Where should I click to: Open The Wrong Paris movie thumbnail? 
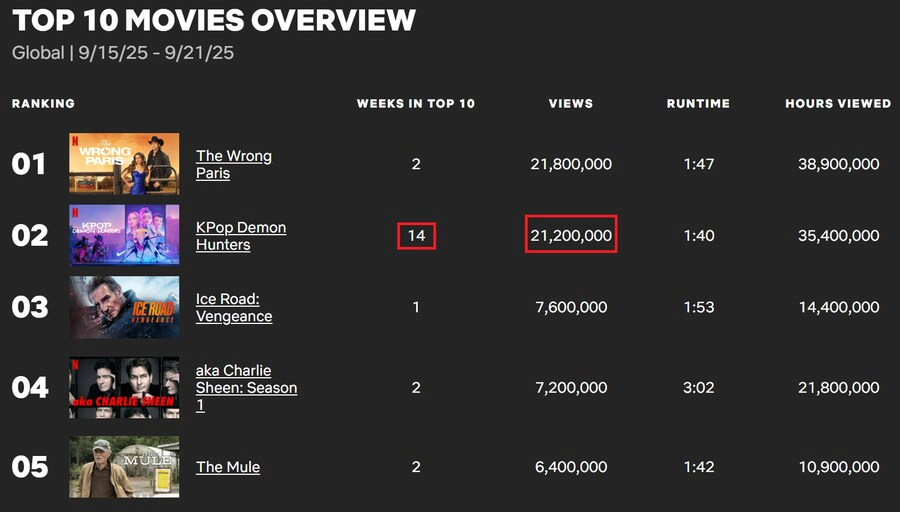[124, 163]
